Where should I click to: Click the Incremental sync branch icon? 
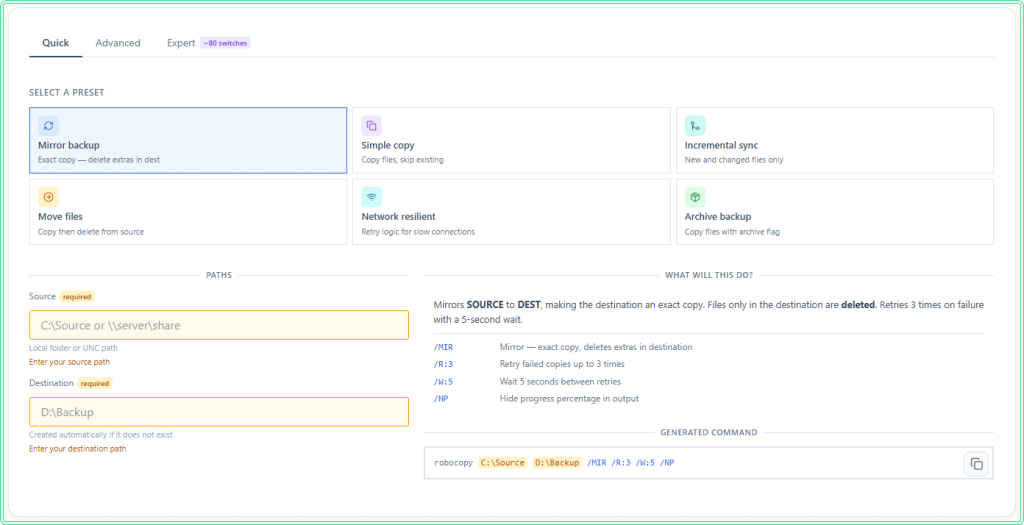tap(695, 125)
